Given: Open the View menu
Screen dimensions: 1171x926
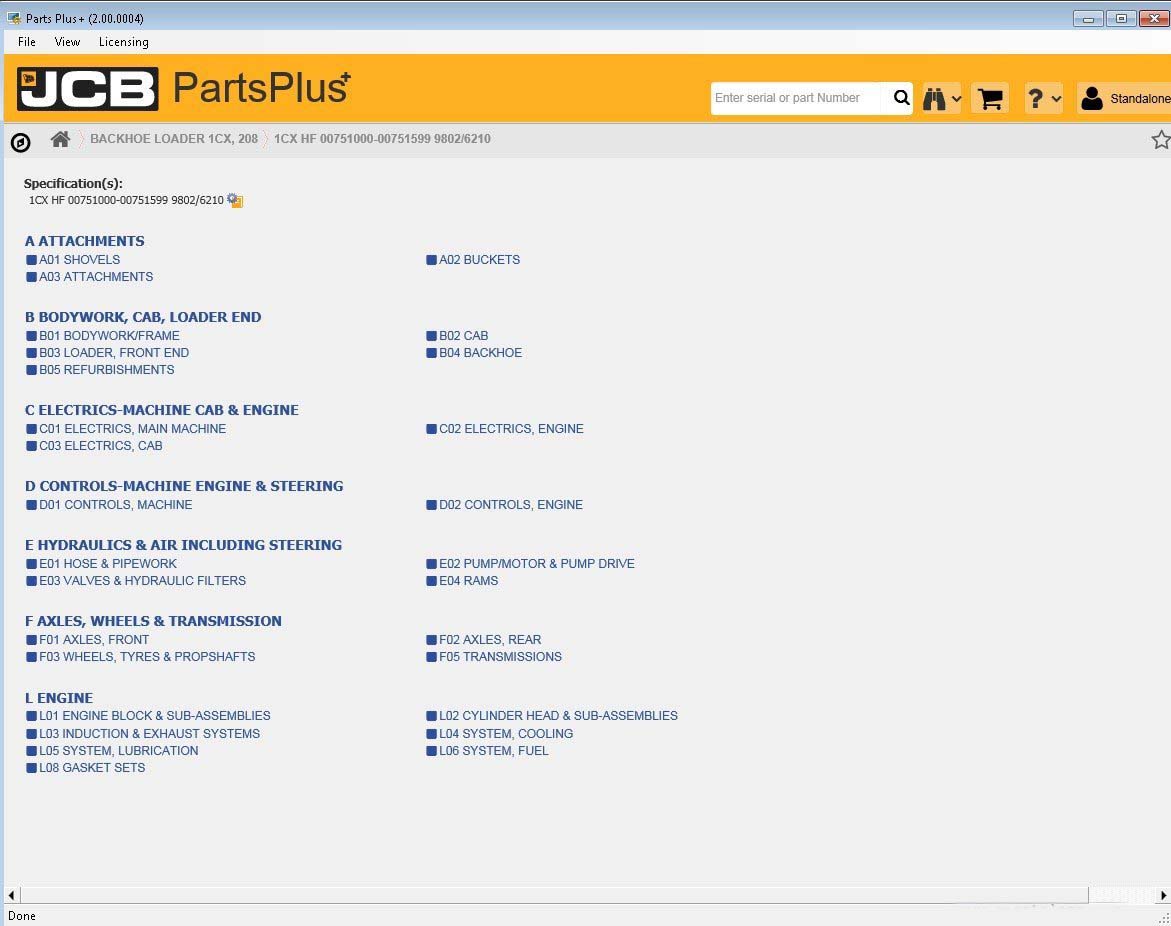Looking at the screenshot, I should (x=67, y=42).
